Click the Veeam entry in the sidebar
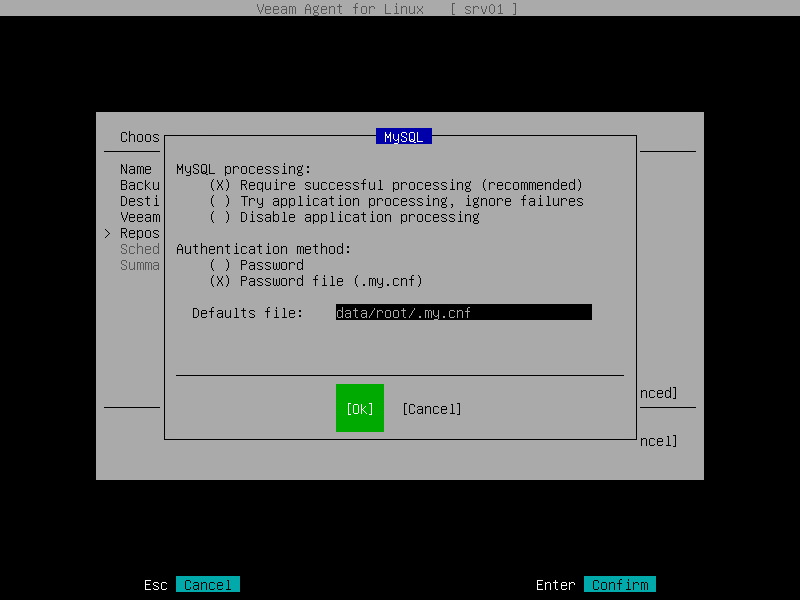 tap(139, 217)
